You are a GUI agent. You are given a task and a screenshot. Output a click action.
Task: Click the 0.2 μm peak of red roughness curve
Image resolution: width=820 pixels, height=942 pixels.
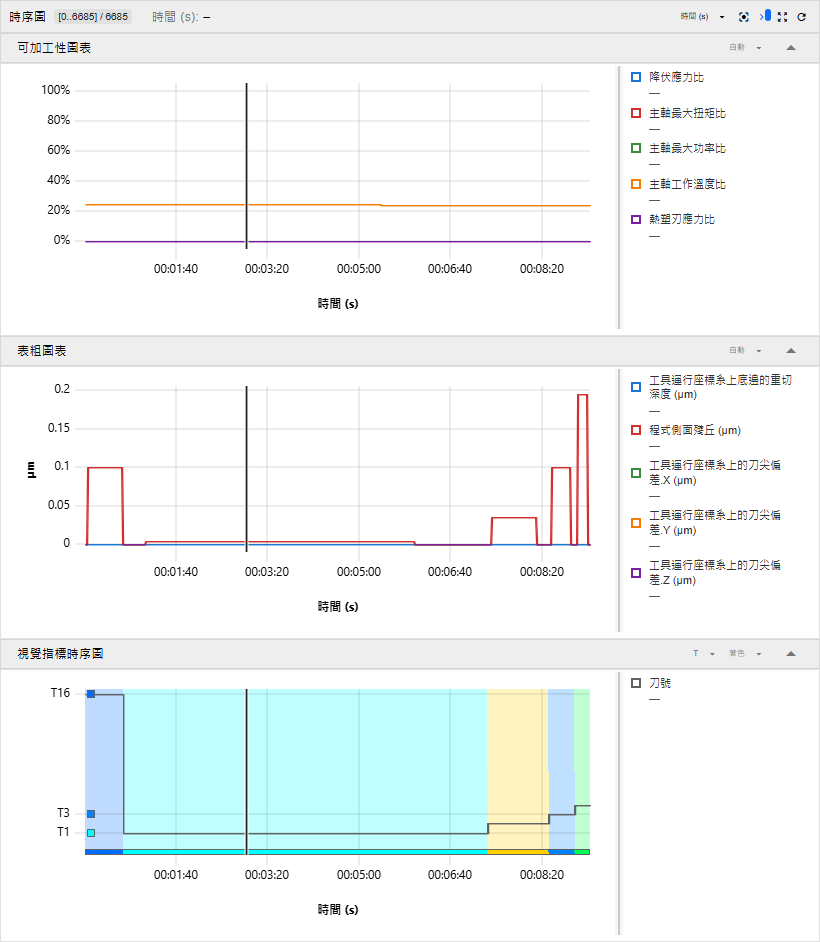[x=582, y=395]
